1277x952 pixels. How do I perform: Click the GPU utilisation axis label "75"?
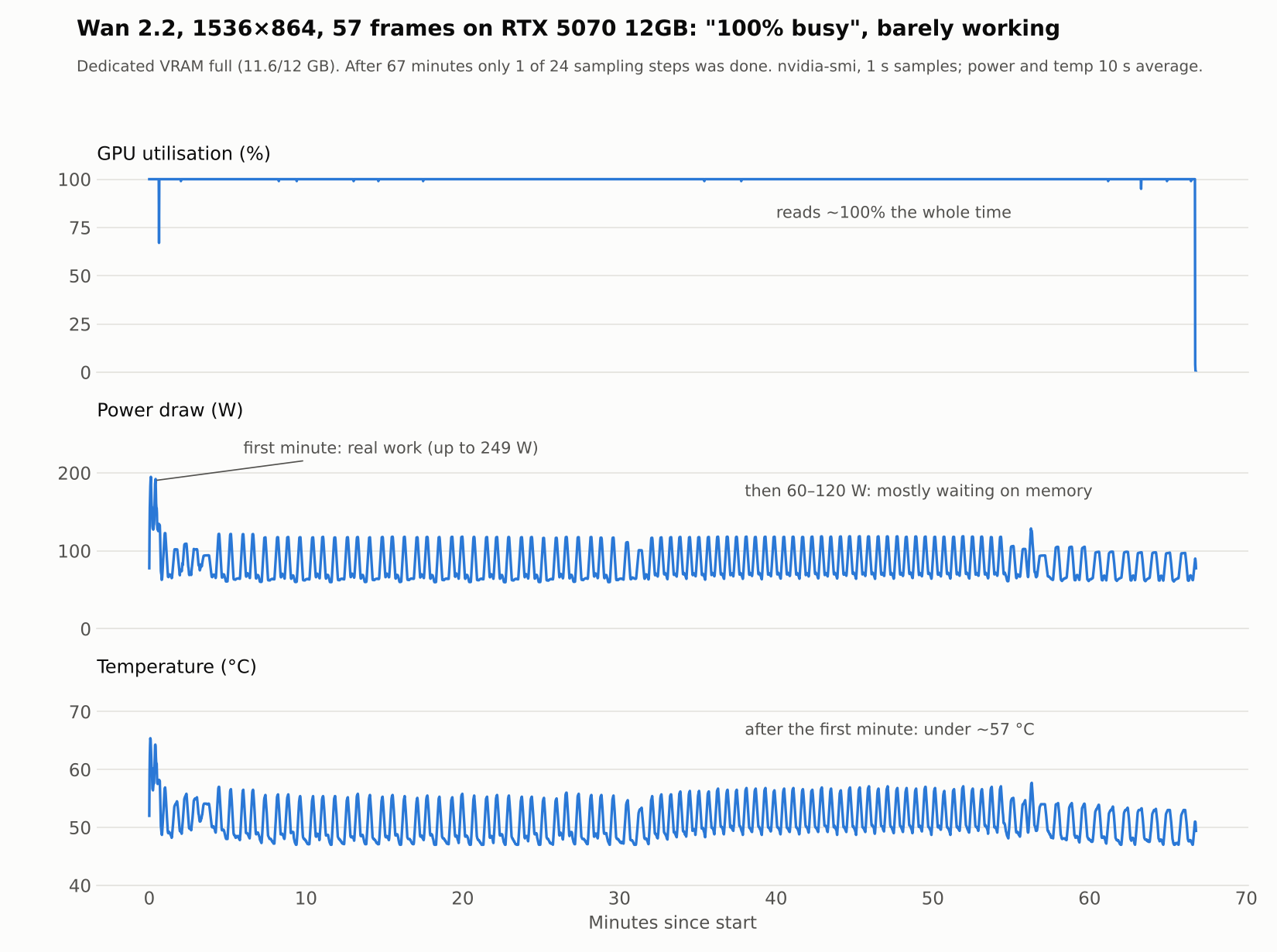80,228
